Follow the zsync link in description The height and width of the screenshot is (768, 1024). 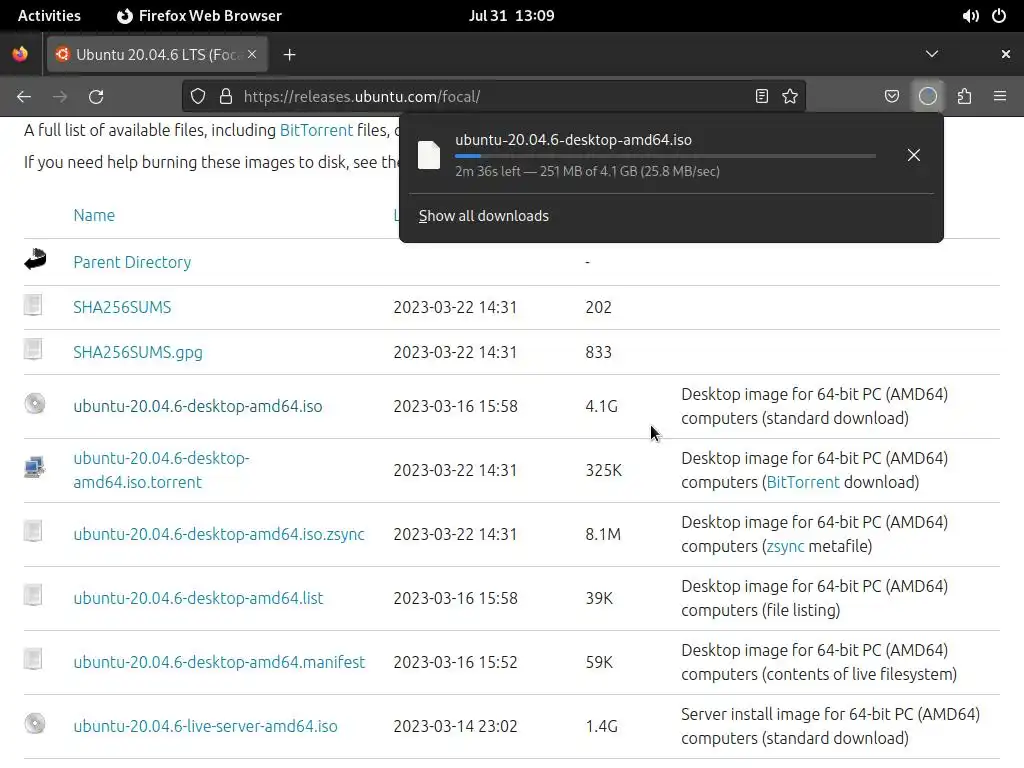click(785, 547)
